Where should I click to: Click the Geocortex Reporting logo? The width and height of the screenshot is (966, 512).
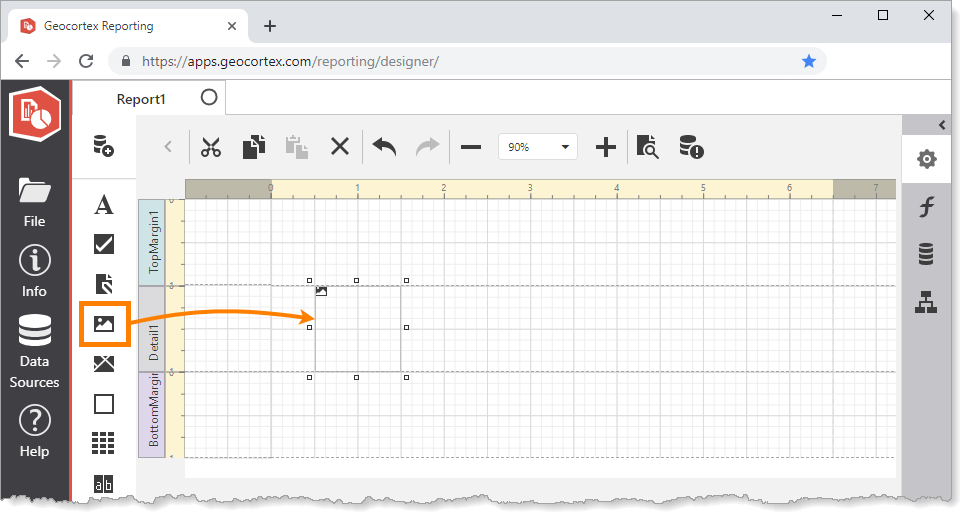[35, 114]
